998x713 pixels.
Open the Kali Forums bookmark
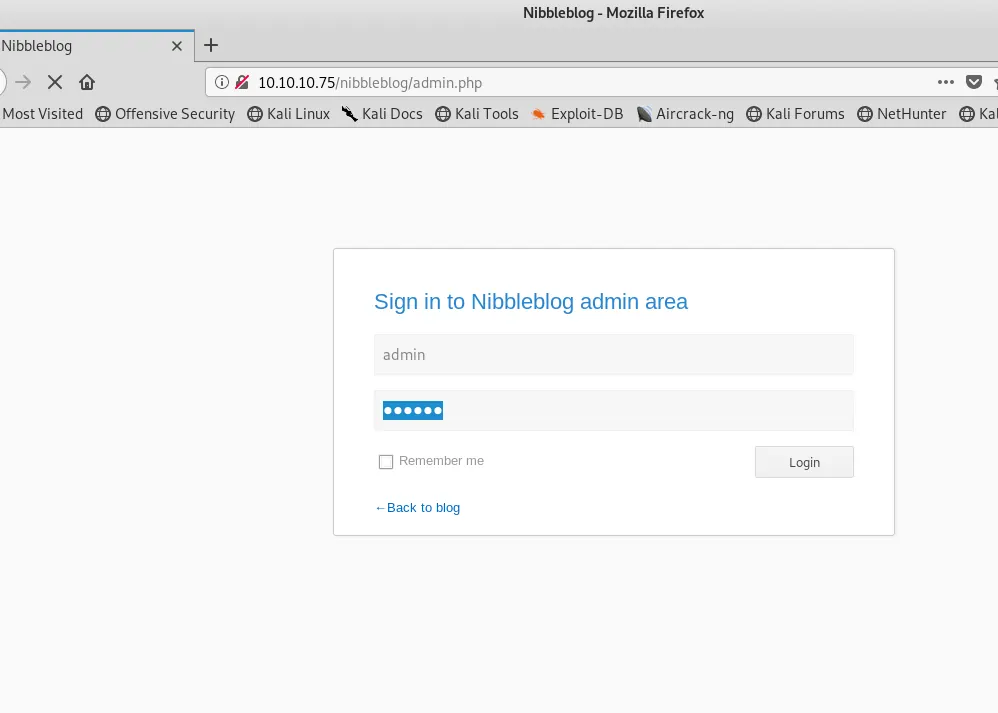pyautogui.click(x=796, y=114)
